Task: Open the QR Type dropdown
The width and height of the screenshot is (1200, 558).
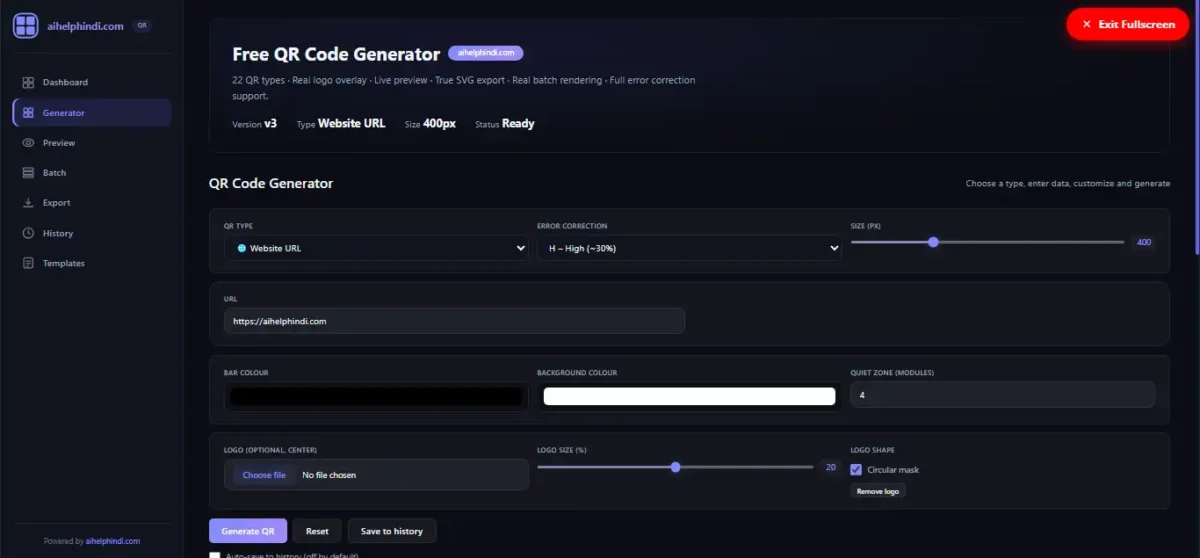Action: tap(376, 248)
